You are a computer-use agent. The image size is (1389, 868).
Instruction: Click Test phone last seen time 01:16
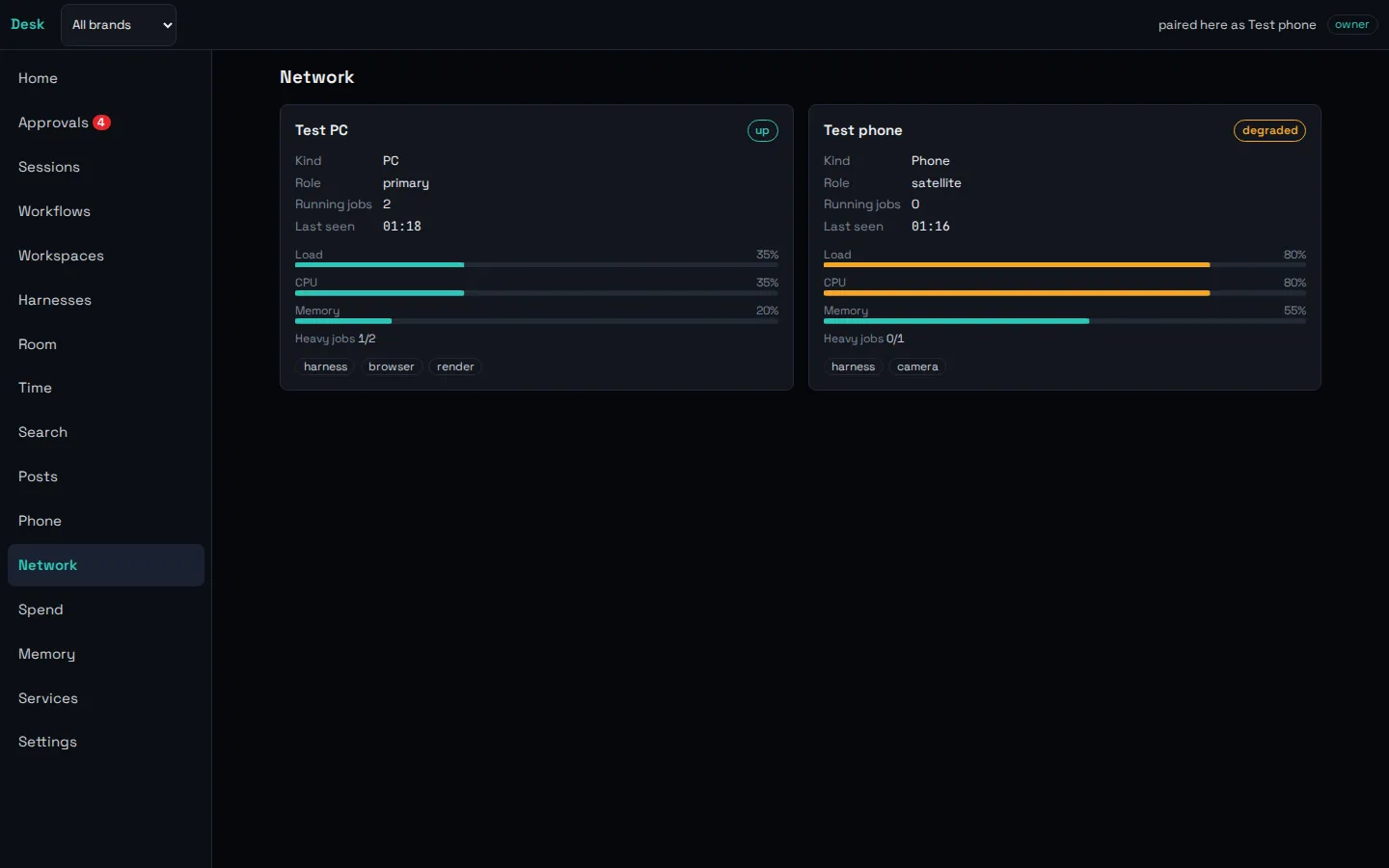931,227
